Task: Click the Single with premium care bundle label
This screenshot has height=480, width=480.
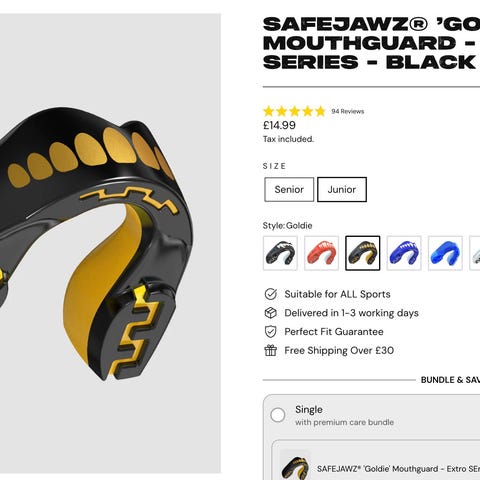Action: [344, 415]
